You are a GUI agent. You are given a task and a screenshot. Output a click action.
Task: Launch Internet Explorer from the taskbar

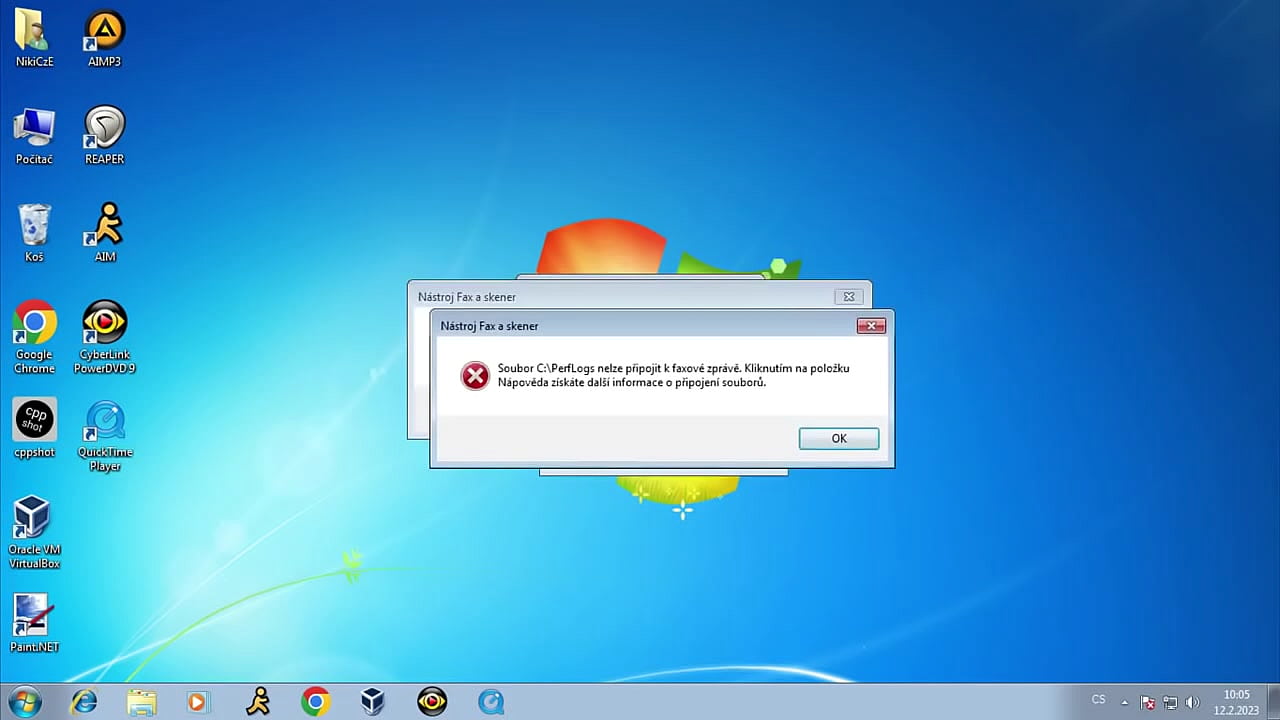(84, 701)
